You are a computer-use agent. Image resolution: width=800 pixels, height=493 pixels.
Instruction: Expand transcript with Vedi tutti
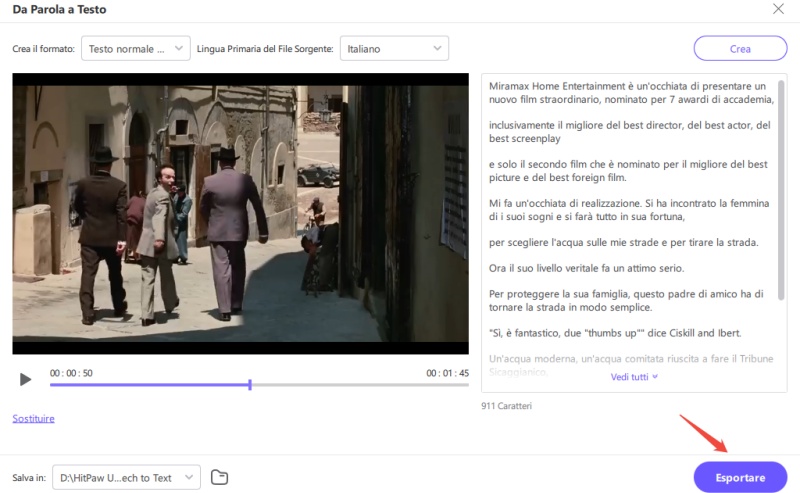[x=634, y=377]
